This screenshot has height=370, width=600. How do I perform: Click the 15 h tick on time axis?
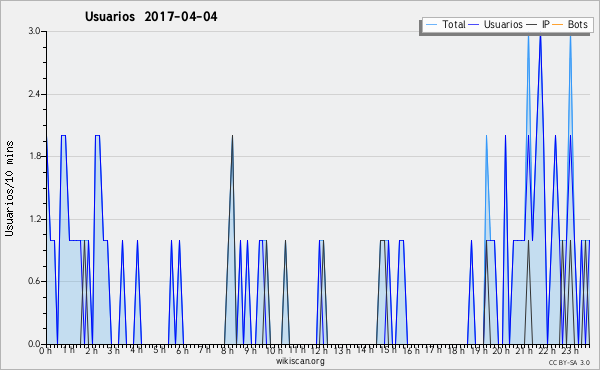tap(387, 350)
